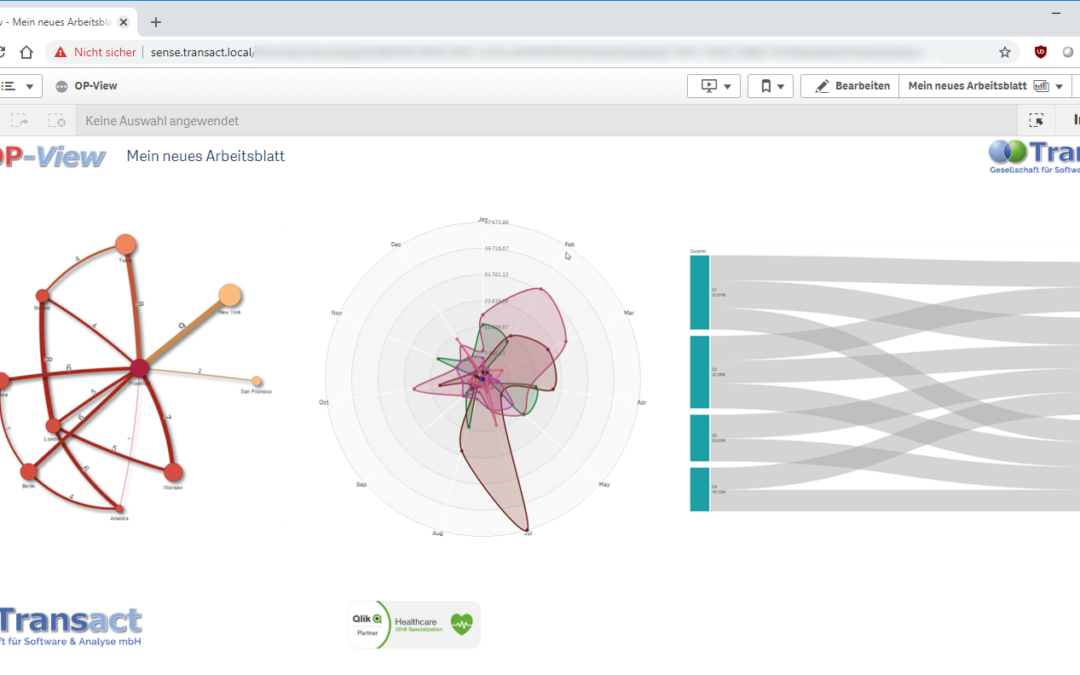The height and width of the screenshot is (675, 1080).
Task: Select the New York node in network chart
Action: 230,295
